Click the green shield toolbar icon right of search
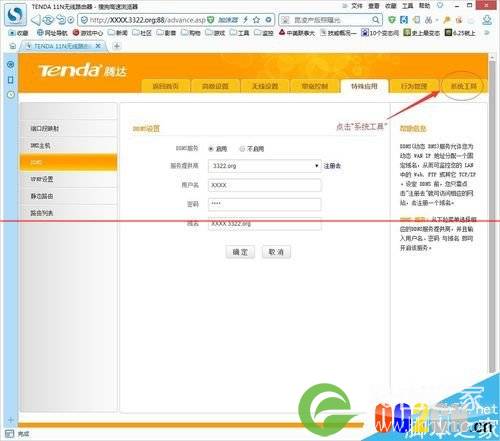Viewport: 500px width, 441px height. pyautogui.click(x=392, y=20)
